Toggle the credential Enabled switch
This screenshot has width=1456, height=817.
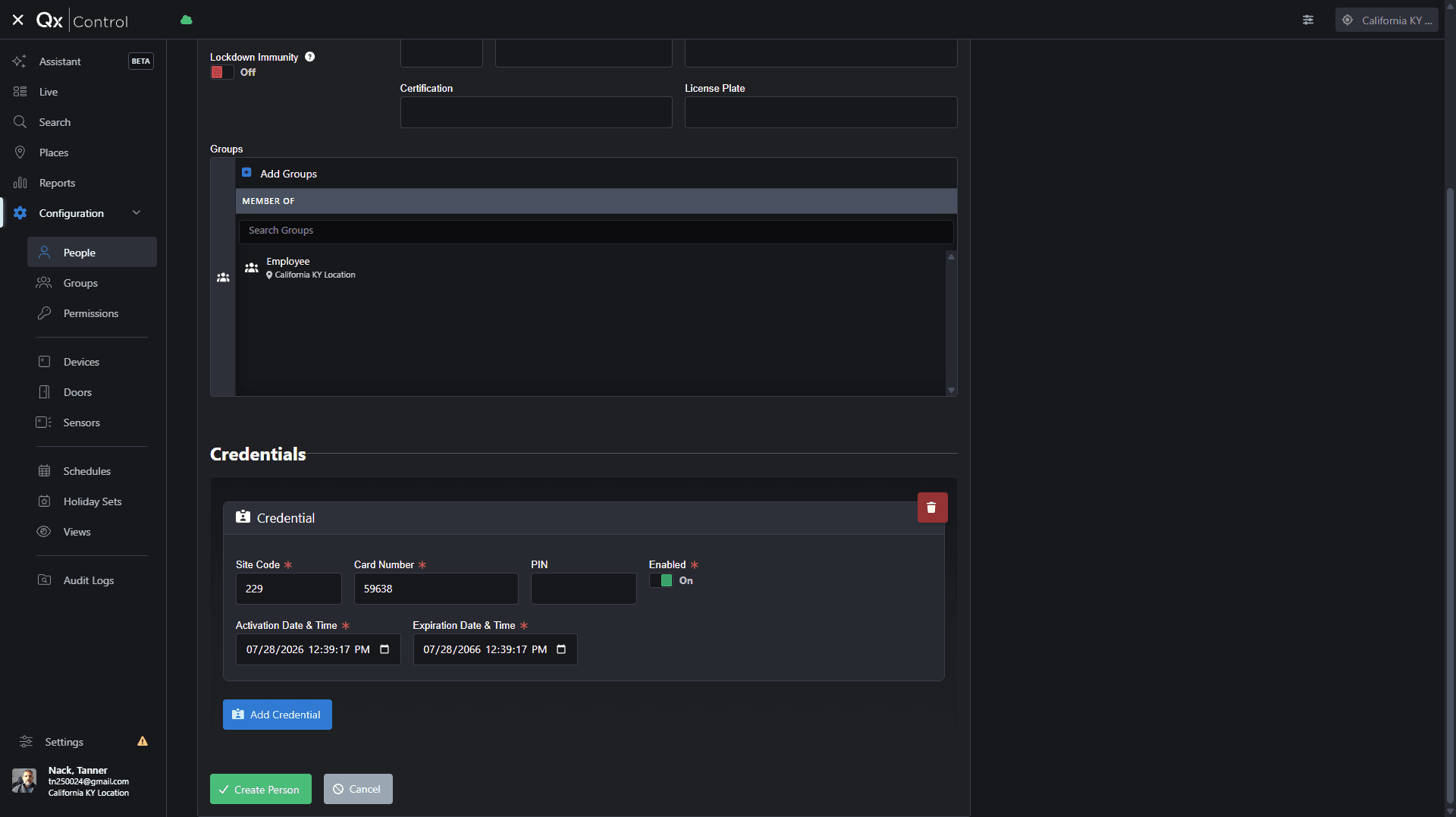click(x=661, y=580)
